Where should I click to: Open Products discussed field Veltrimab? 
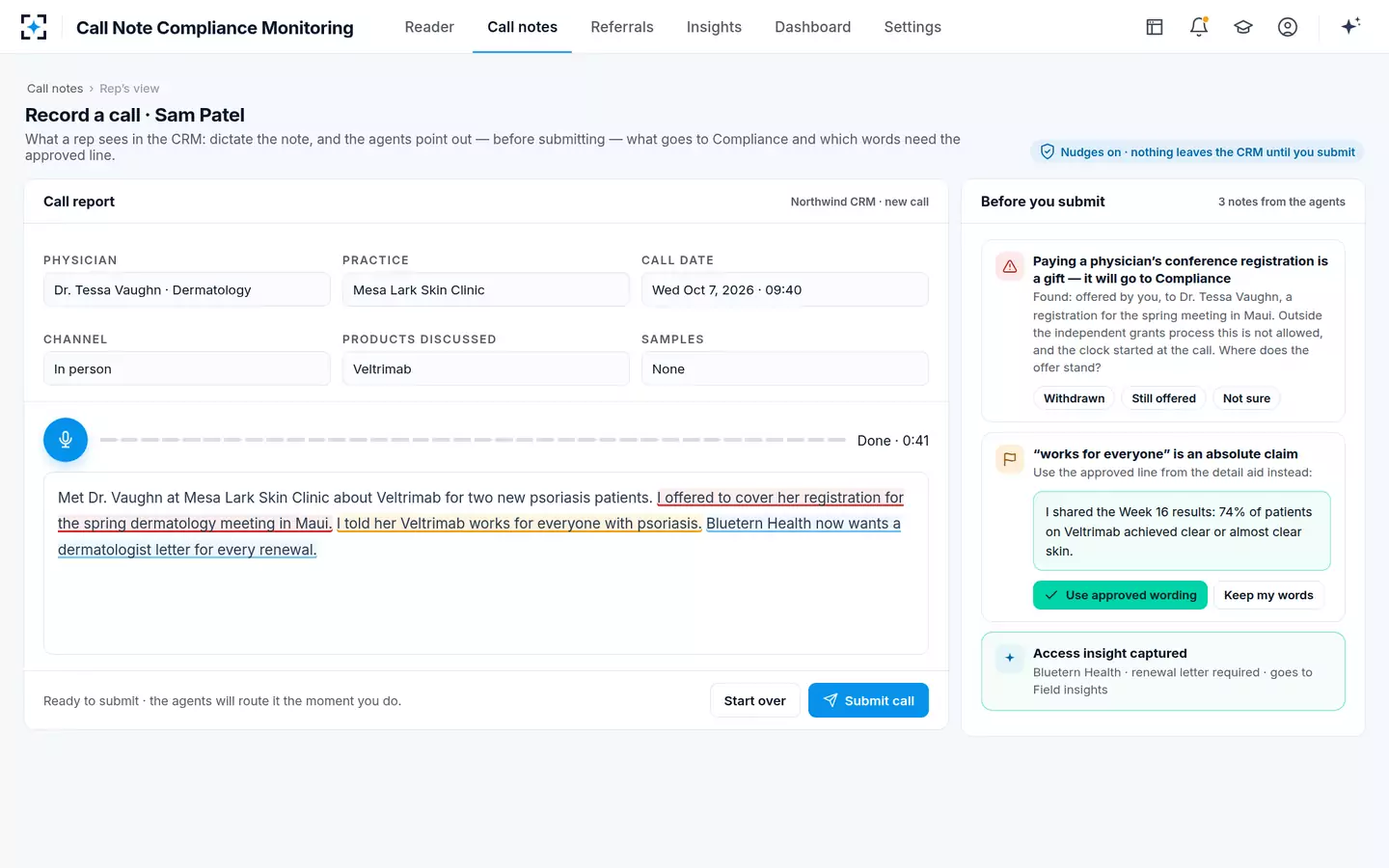pos(486,368)
